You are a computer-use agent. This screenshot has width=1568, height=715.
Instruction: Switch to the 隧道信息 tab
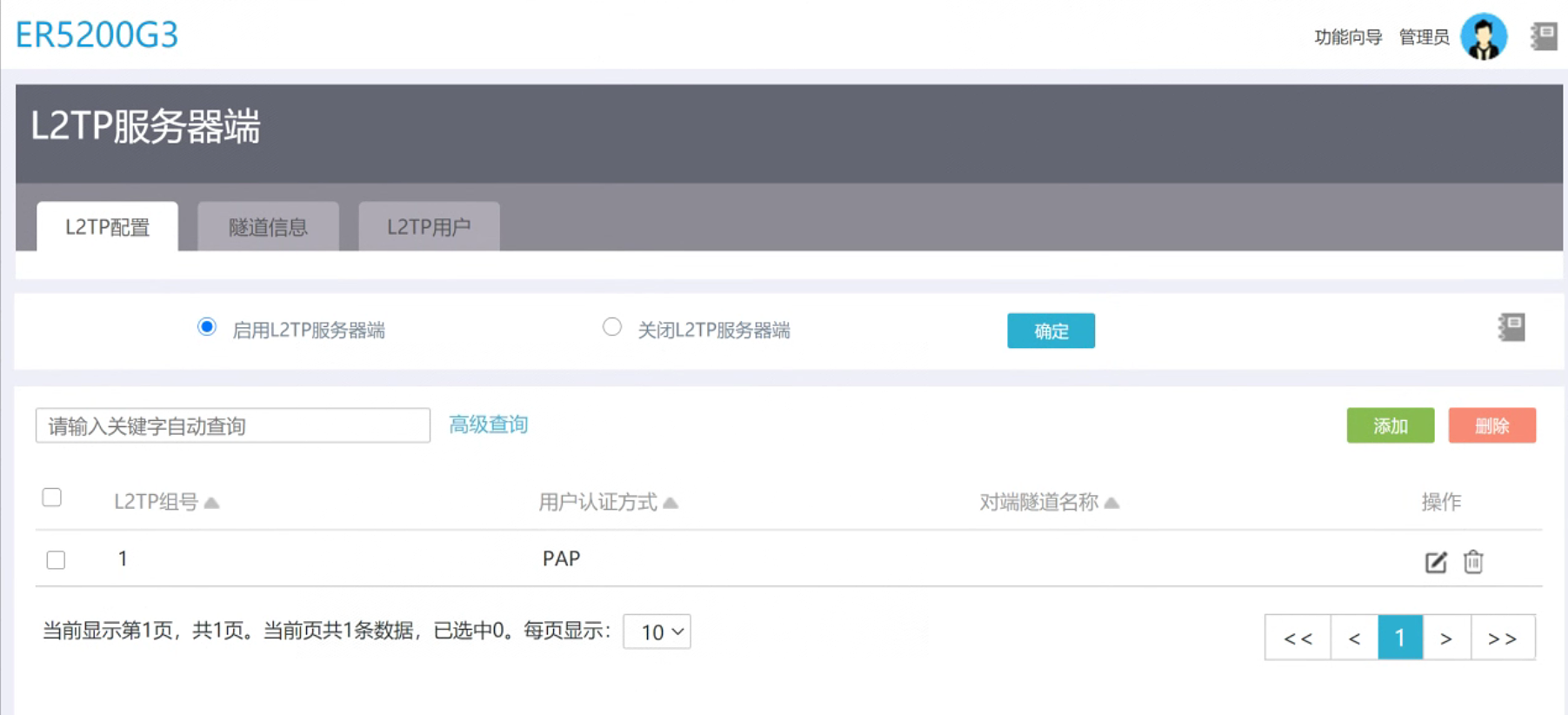click(268, 227)
